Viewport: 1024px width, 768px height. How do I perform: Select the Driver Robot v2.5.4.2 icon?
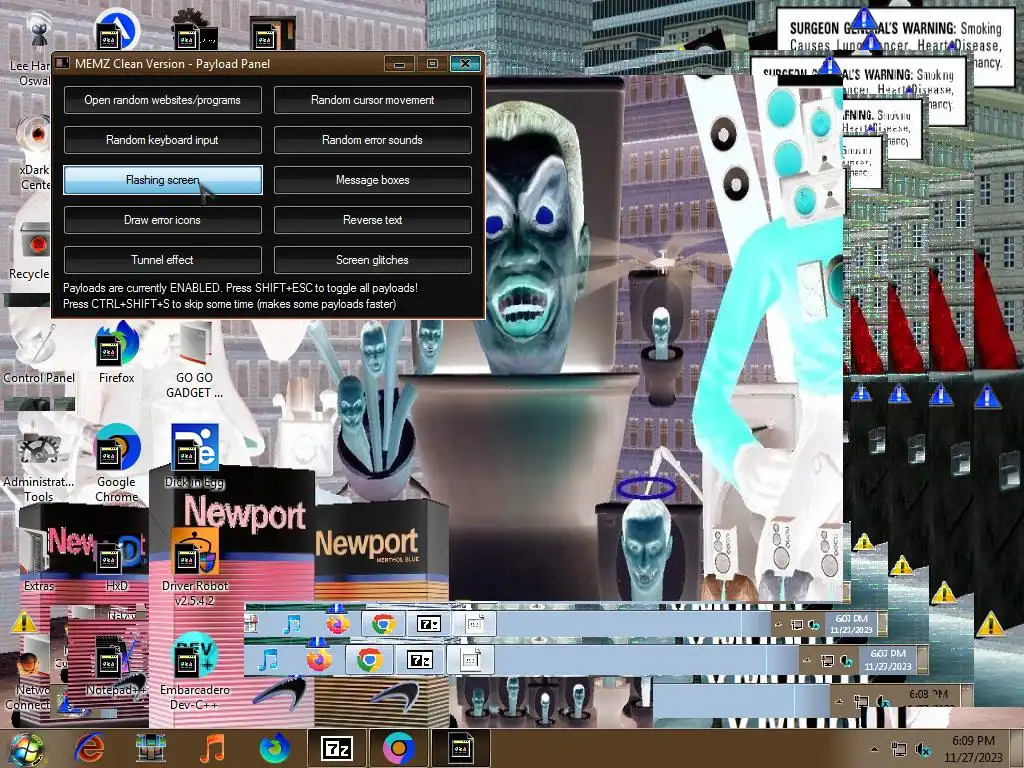pyautogui.click(x=194, y=567)
